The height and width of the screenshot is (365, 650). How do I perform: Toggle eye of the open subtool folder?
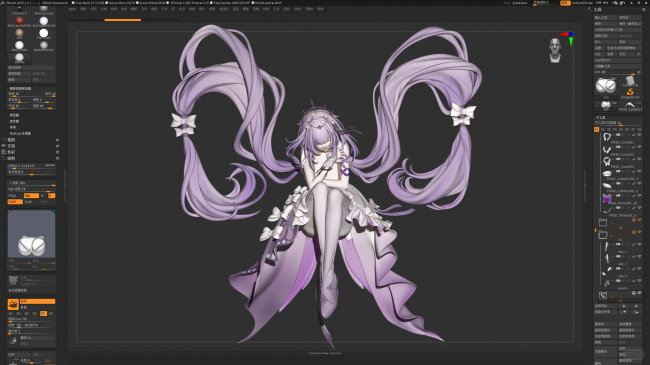(x=639, y=232)
